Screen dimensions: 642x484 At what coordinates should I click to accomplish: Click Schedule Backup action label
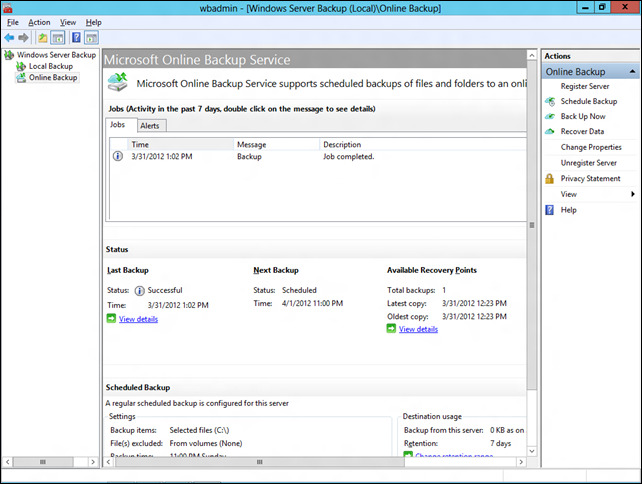[x=589, y=102]
